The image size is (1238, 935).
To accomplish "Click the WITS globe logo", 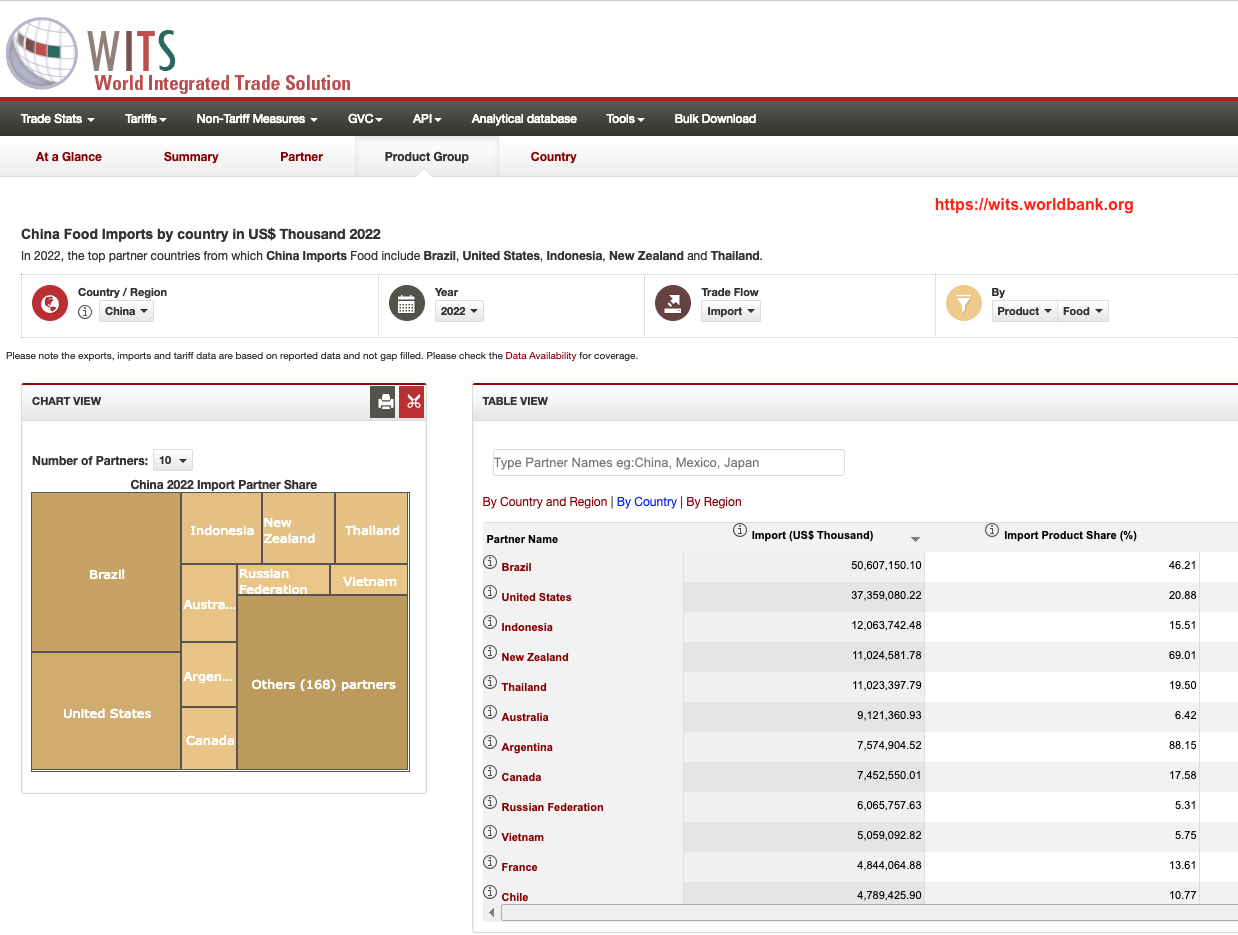I will tap(42, 53).
